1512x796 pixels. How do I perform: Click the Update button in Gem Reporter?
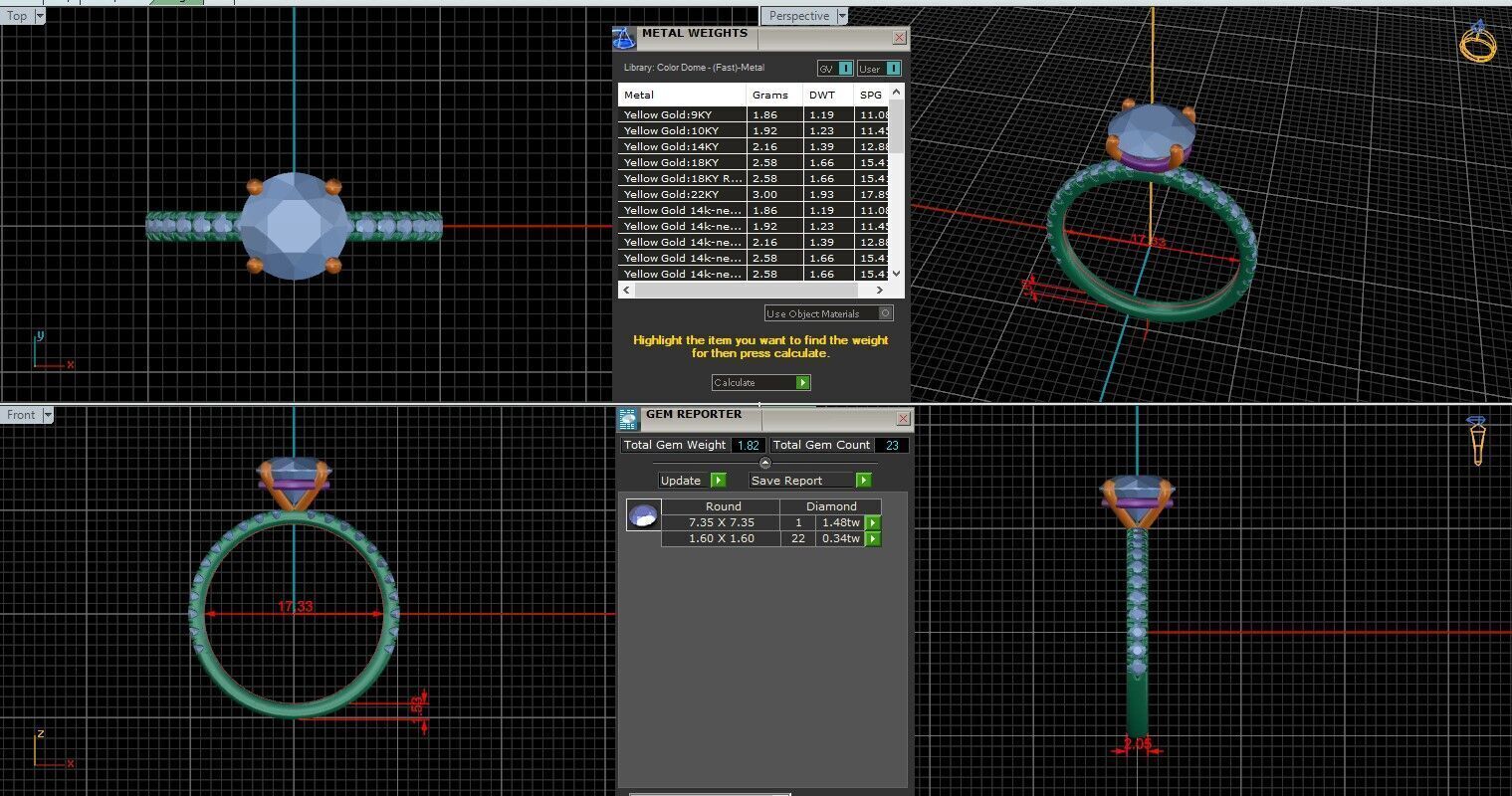click(x=693, y=481)
